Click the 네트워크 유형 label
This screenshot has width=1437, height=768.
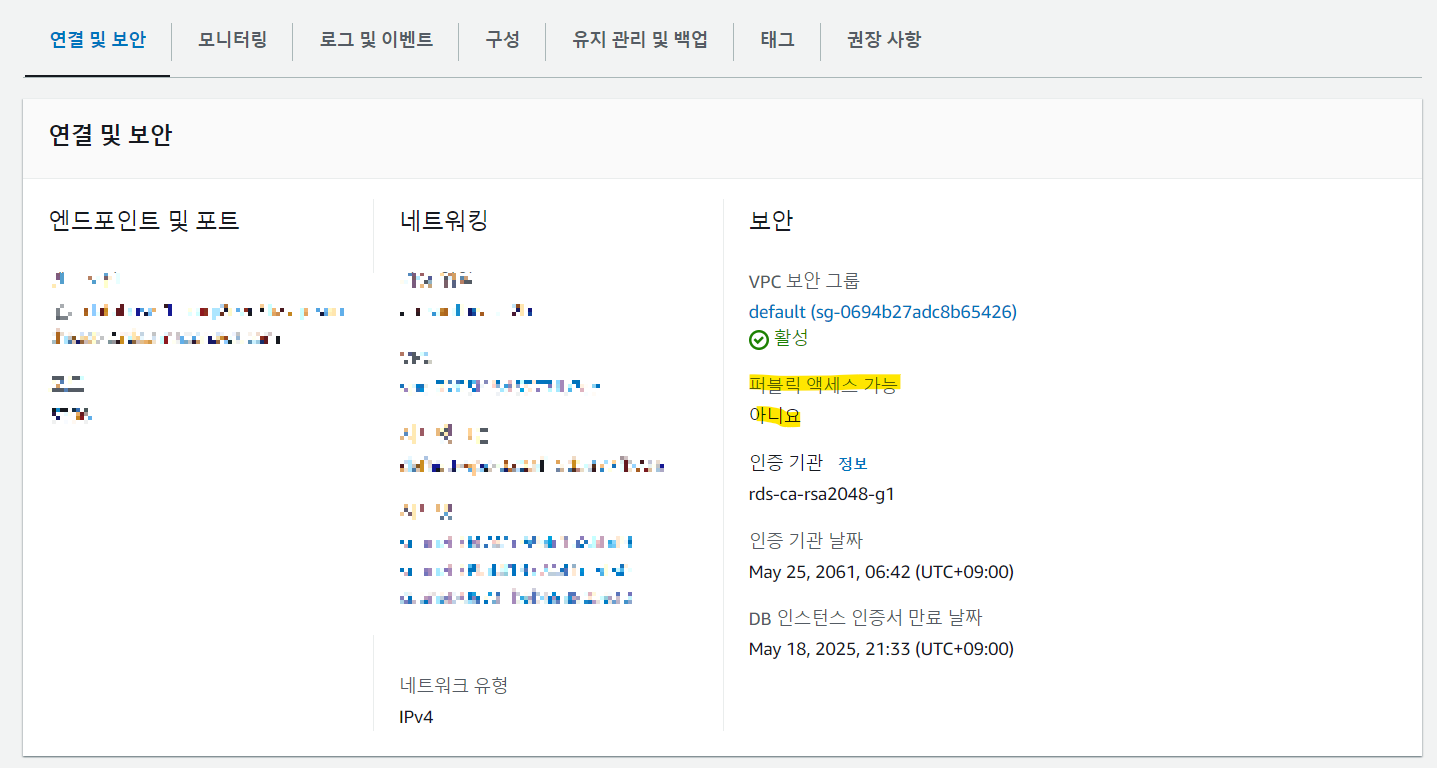coord(453,685)
